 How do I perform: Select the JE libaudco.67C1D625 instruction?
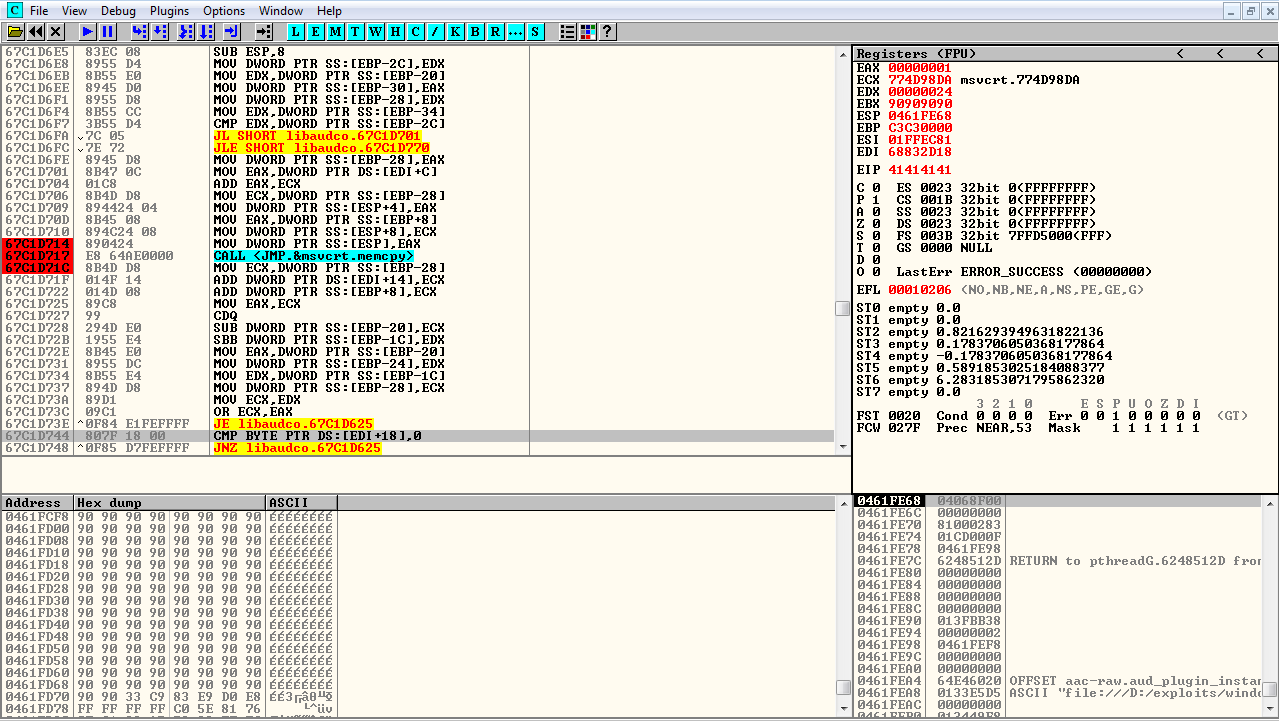click(293, 424)
